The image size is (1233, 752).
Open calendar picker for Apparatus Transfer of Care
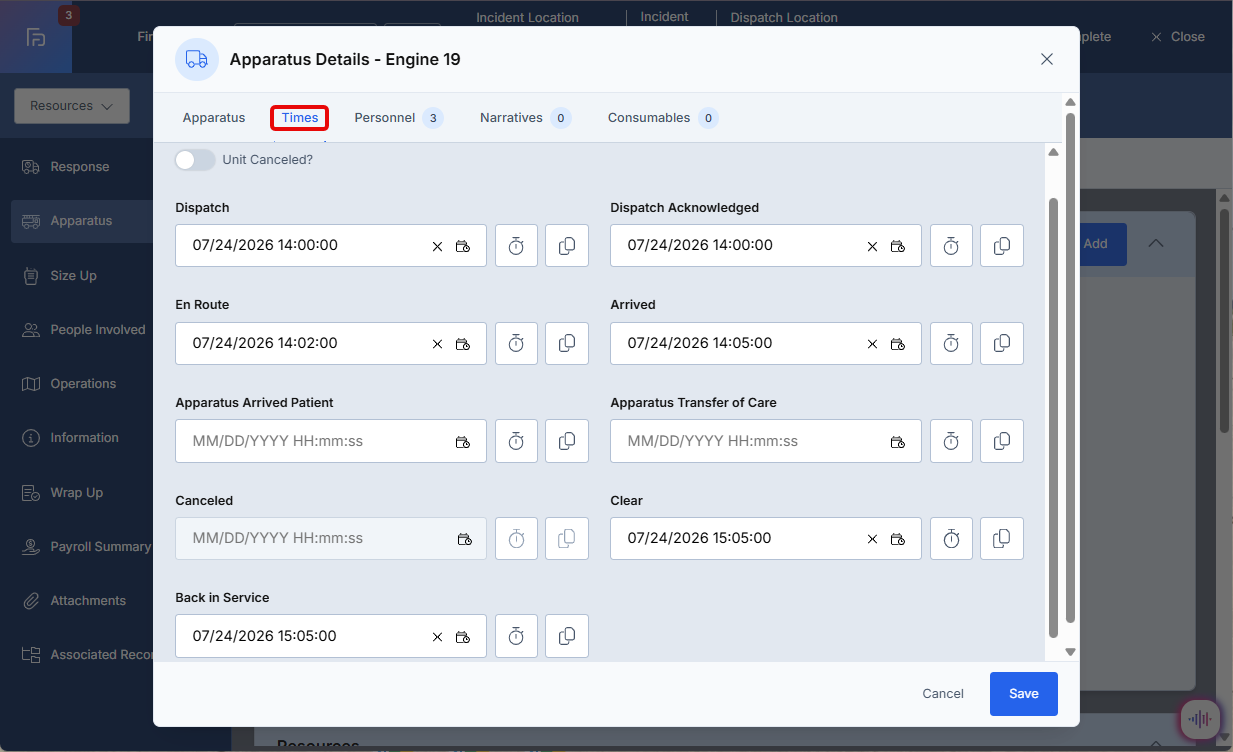898,442
